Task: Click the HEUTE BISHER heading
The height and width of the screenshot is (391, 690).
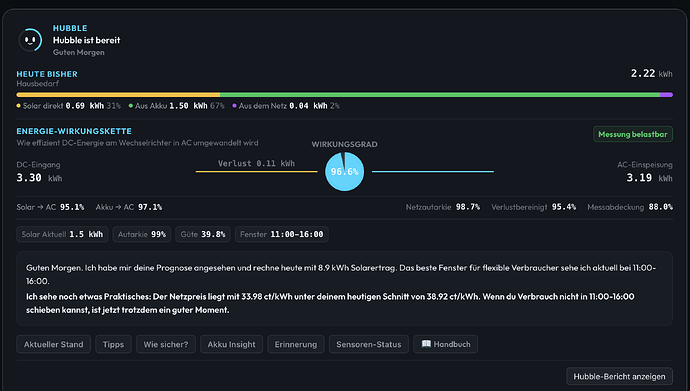Action: click(47, 74)
